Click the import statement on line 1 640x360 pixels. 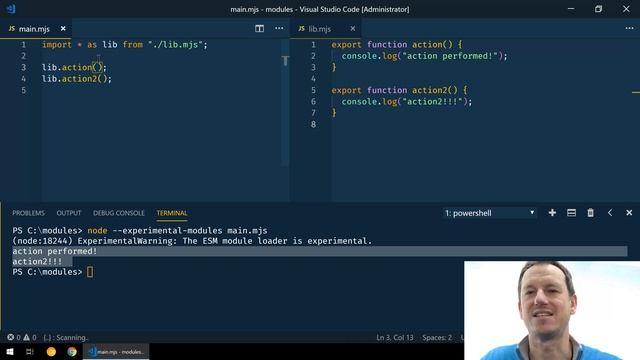point(125,44)
